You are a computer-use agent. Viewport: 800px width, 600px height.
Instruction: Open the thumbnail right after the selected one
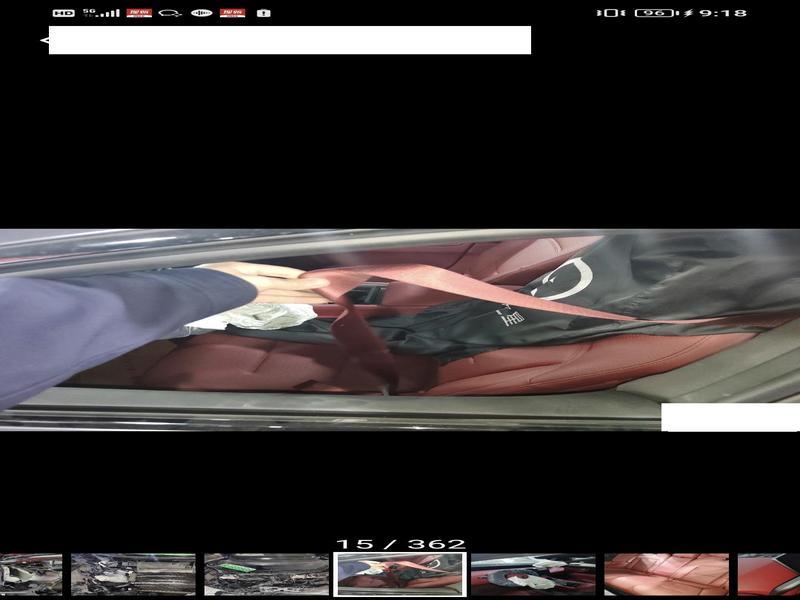tap(533, 575)
